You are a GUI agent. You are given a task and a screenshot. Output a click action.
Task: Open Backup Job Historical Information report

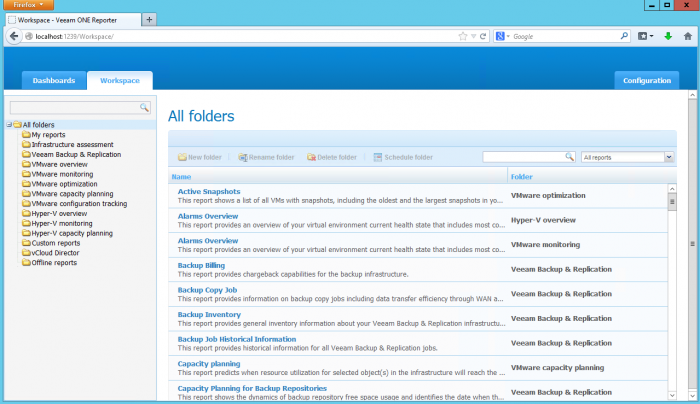pos(237,339)
